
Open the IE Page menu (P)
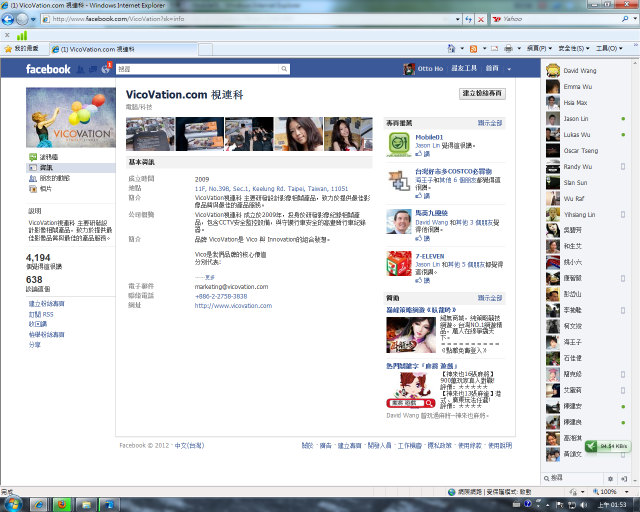click(x=539, y=49)
